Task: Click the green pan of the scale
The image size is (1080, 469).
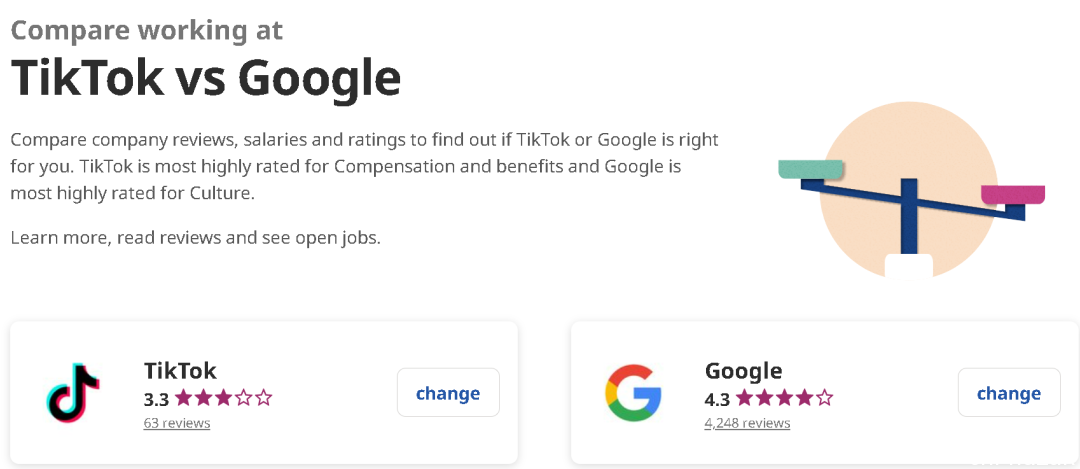Action: pos(811,169)
